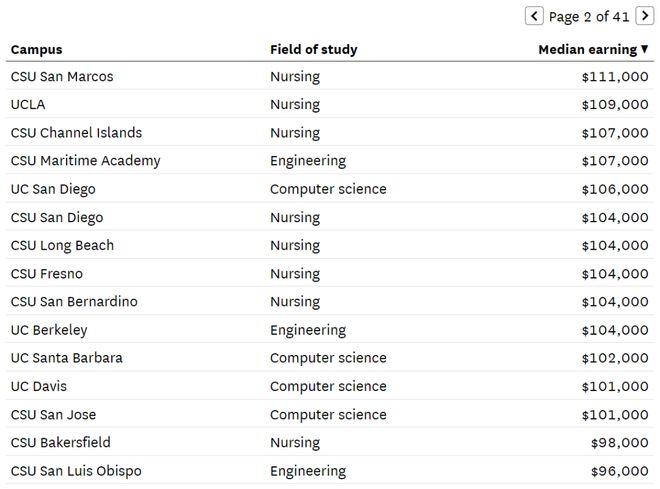
Task: Click UC Santa Barbara campus entry
Action: tap(67, 358)
